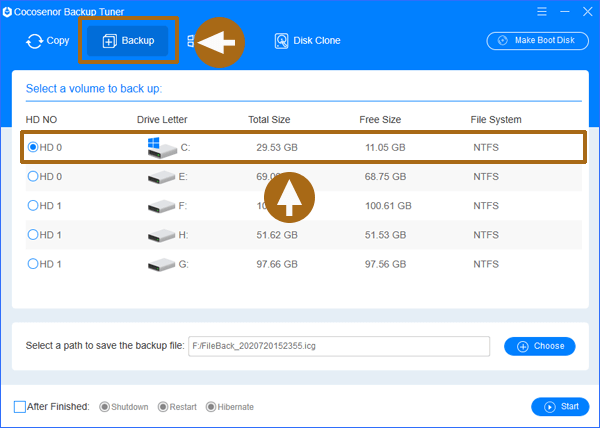Screen dimensions: 600x428
Task: Click the Free Size column header
Action: click(380, 120)
